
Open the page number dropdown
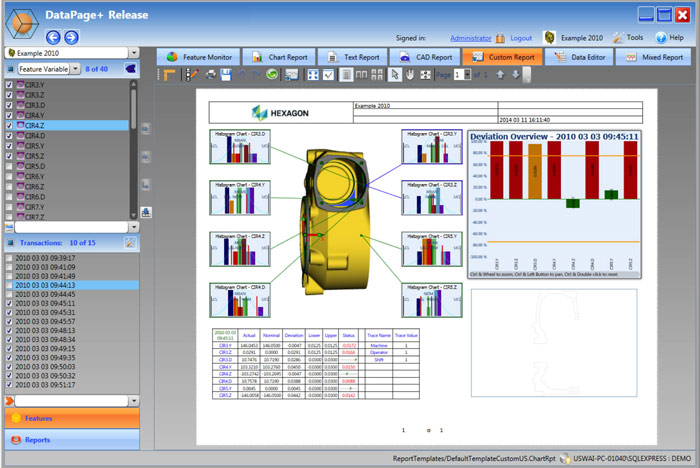pyautogui.click(x=467, y=75)
